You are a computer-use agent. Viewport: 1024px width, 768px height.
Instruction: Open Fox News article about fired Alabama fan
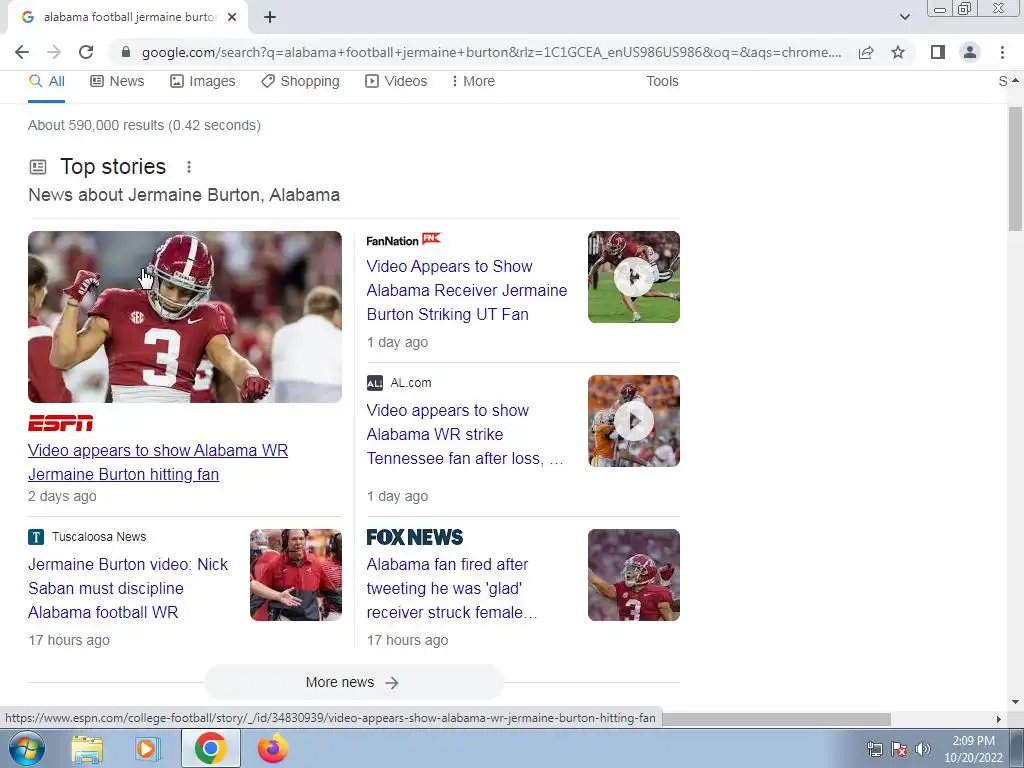point(451,588)
